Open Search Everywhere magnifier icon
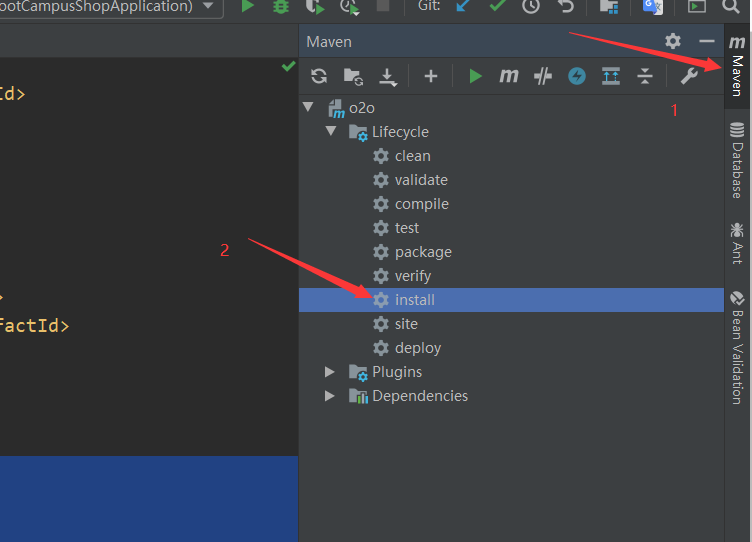 tap(730, 6)
